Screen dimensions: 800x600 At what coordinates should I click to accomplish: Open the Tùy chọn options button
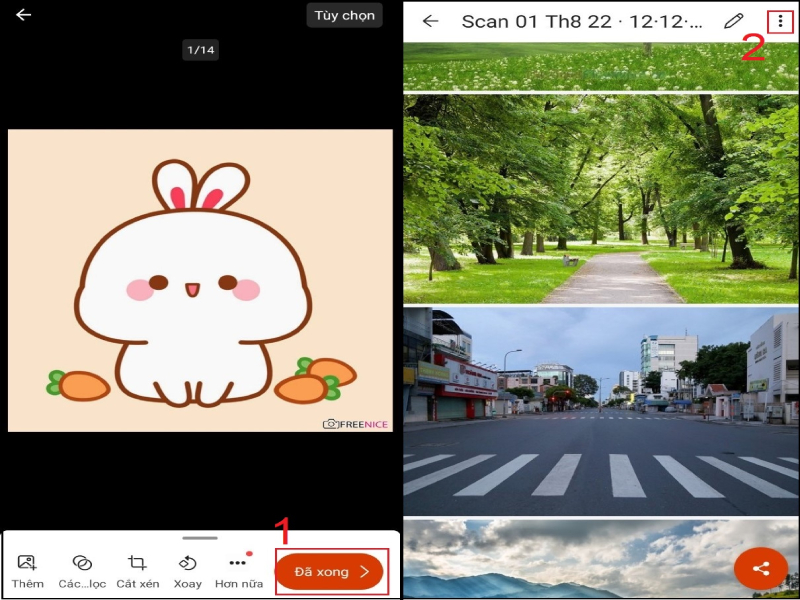click(x=344, y=15)
